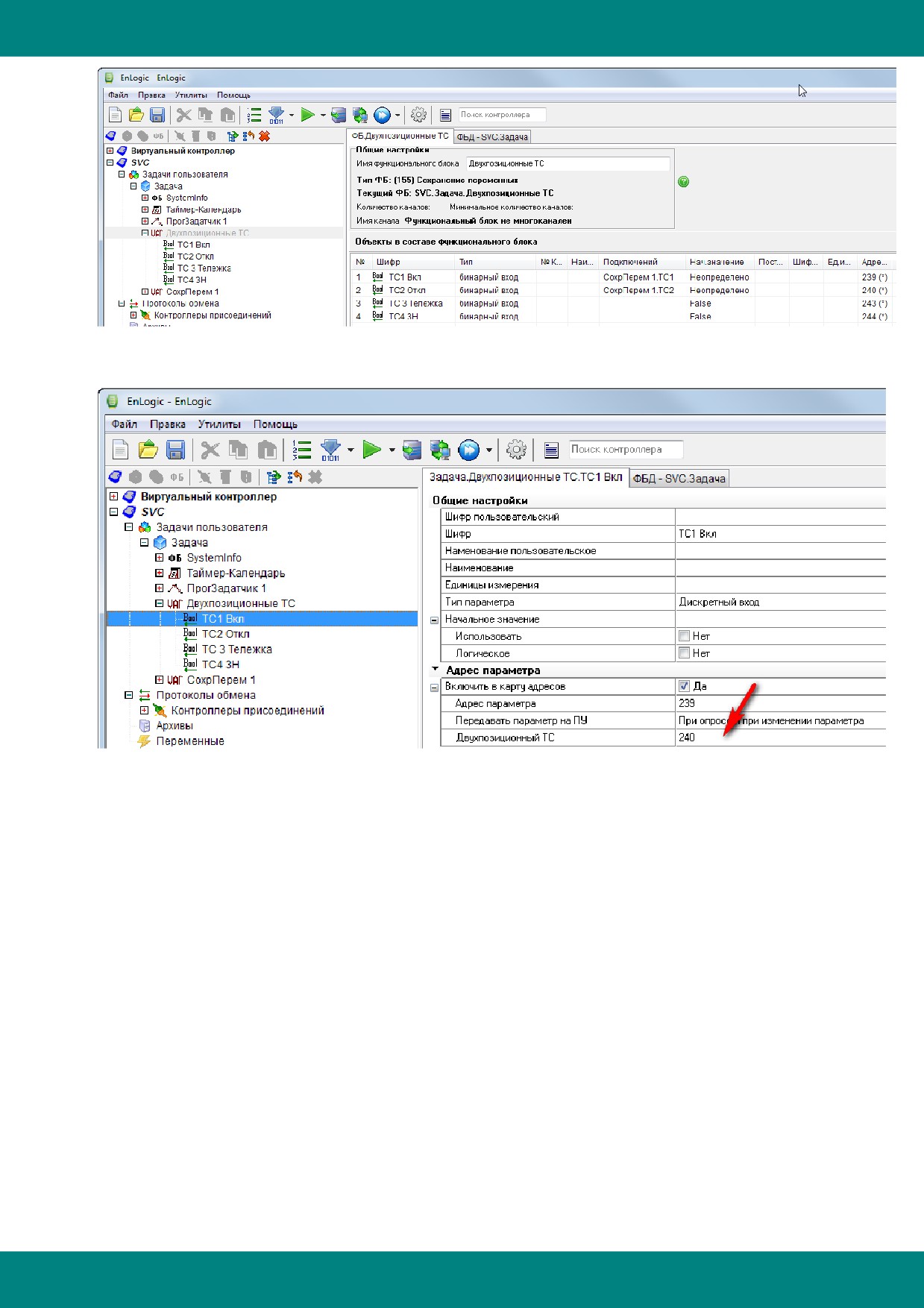Click function block name field 'Двухпозиционные ТС'
This screenshot has height=1308, width=924.
click(x=568, y=163)
